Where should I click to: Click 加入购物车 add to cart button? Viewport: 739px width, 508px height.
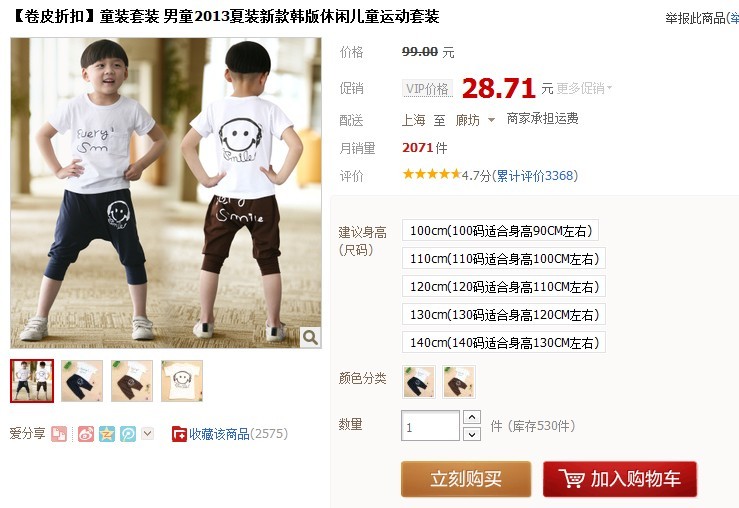pyautogui.click(x=620, y=479)
